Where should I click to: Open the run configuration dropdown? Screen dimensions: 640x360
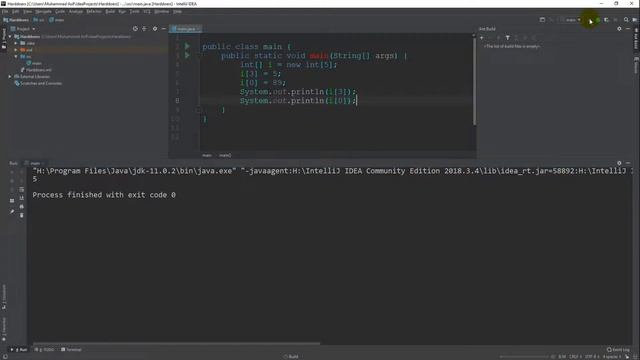point(571,20)
